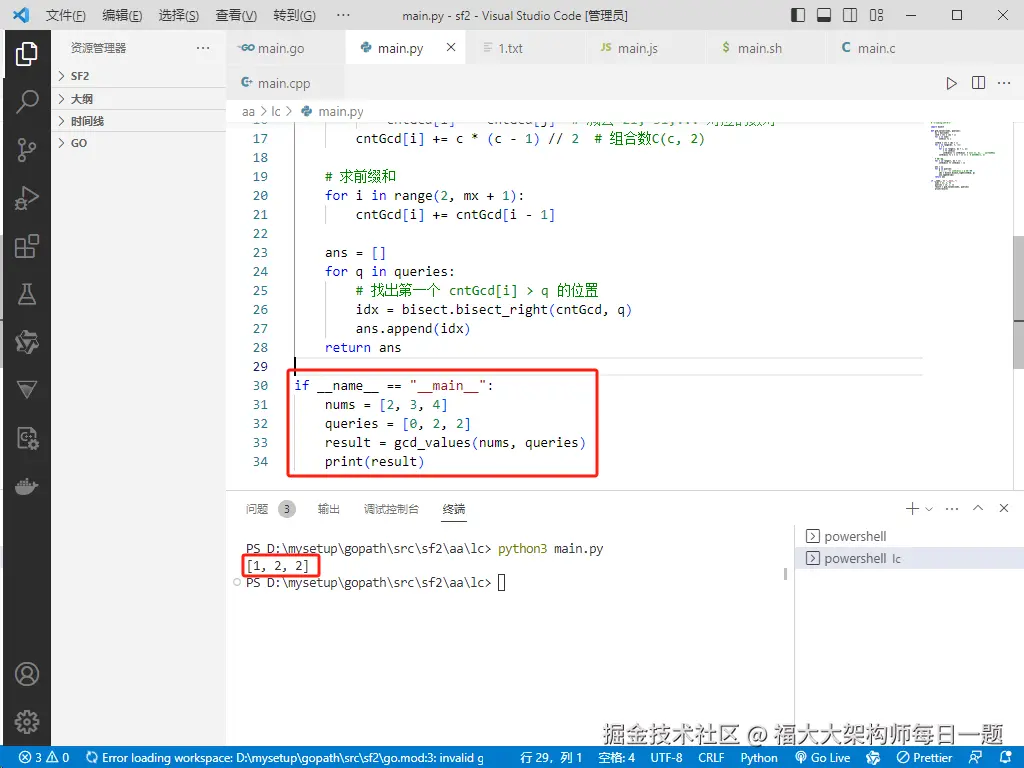Open the 问题 problems panel tab

pos(257,509)
